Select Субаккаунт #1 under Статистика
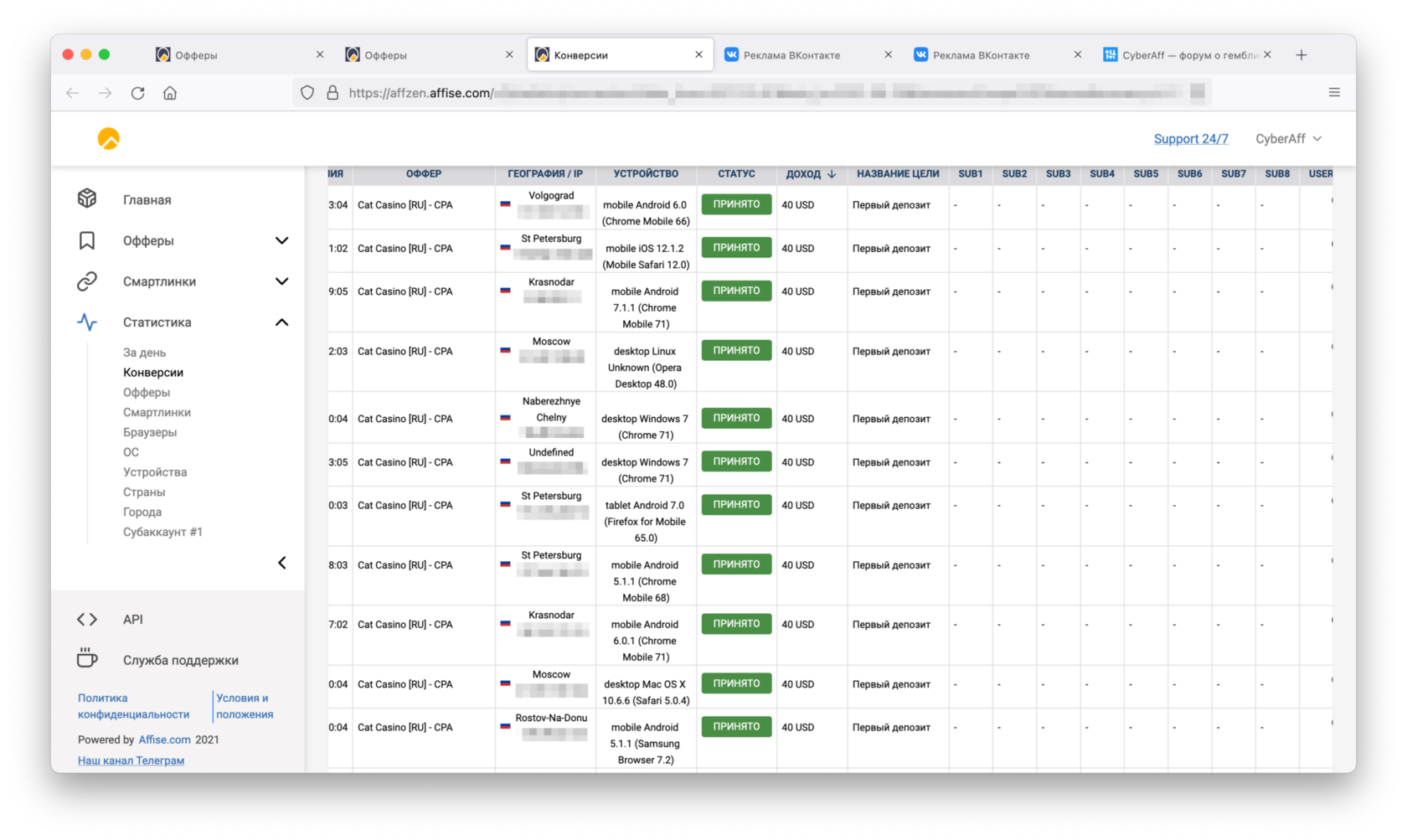This screenshot has height=840, width=1407. [162, 532]
